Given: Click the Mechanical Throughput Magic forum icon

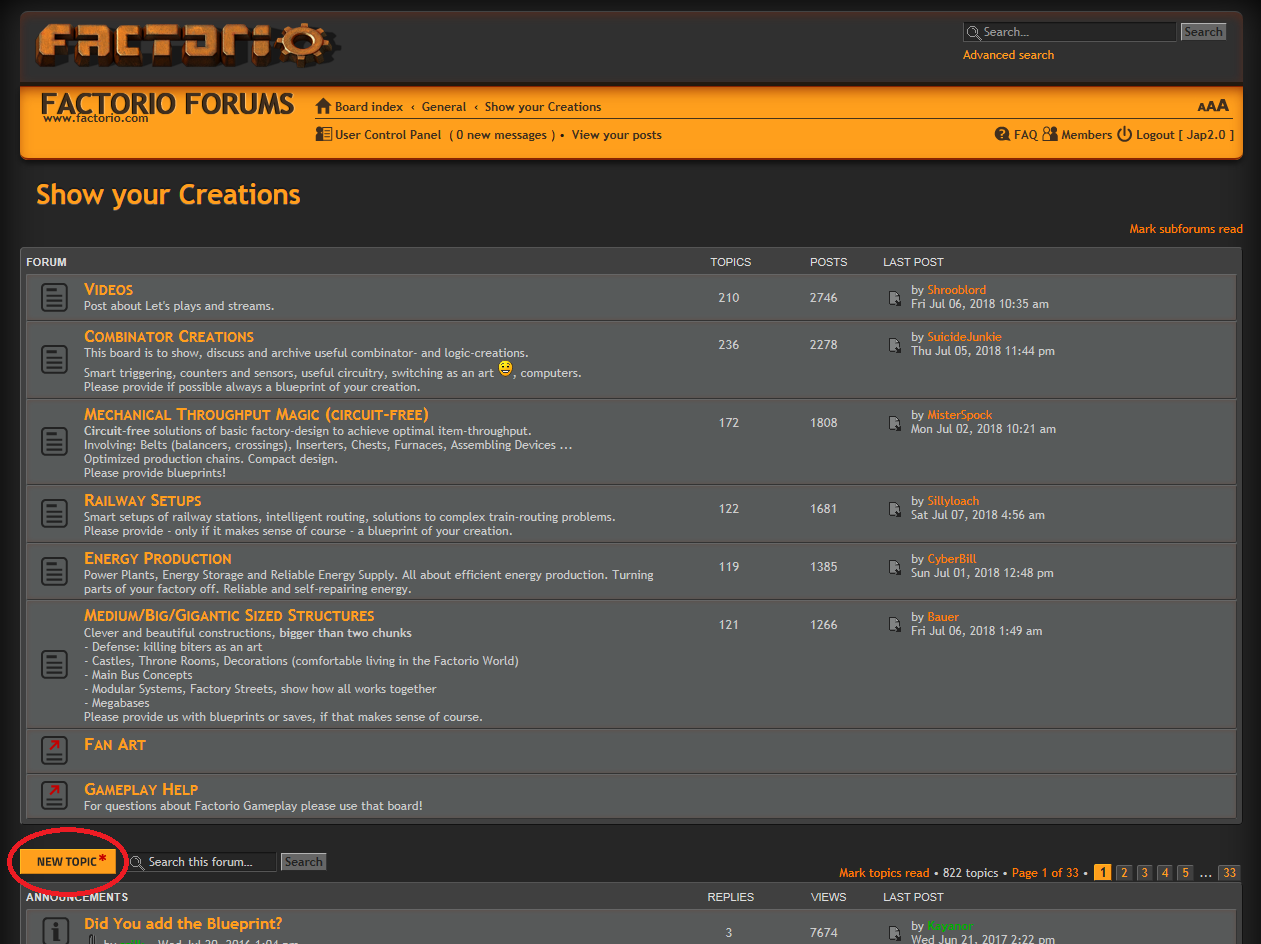Looking at the screenshot, I should (55, 440).
